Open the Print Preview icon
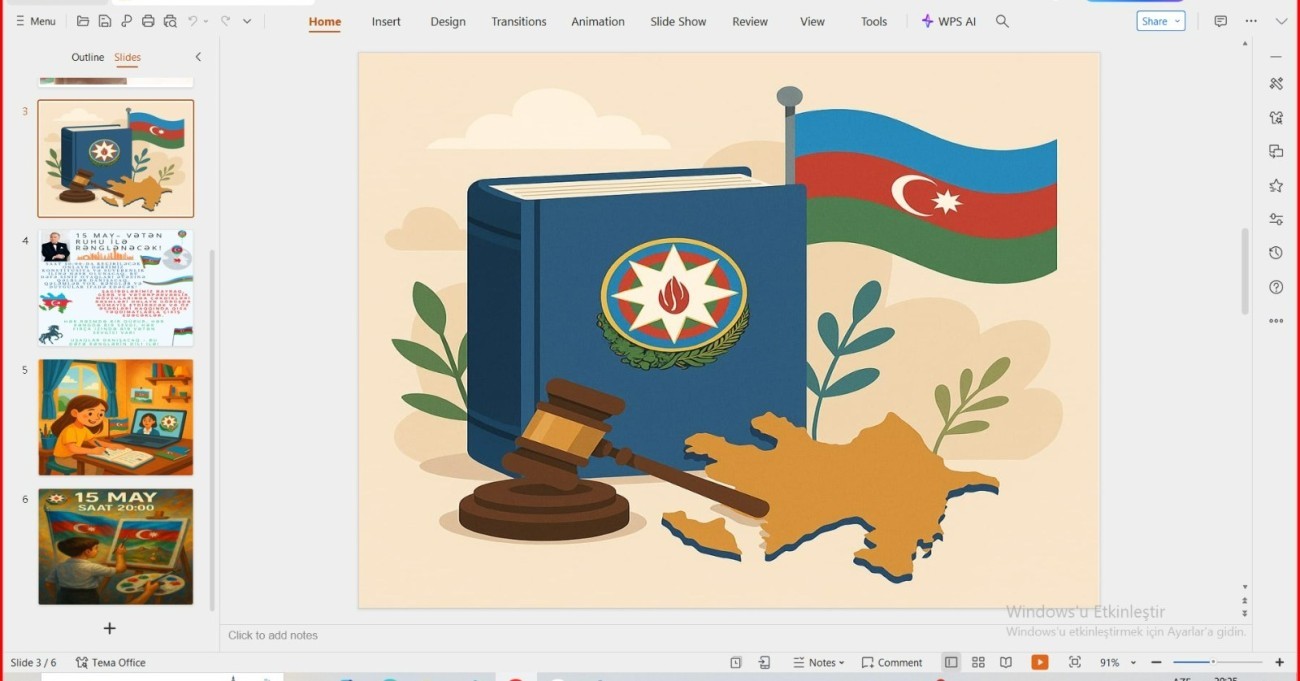The height and width of the screenshot is (681, 1300). click(170, 21)
